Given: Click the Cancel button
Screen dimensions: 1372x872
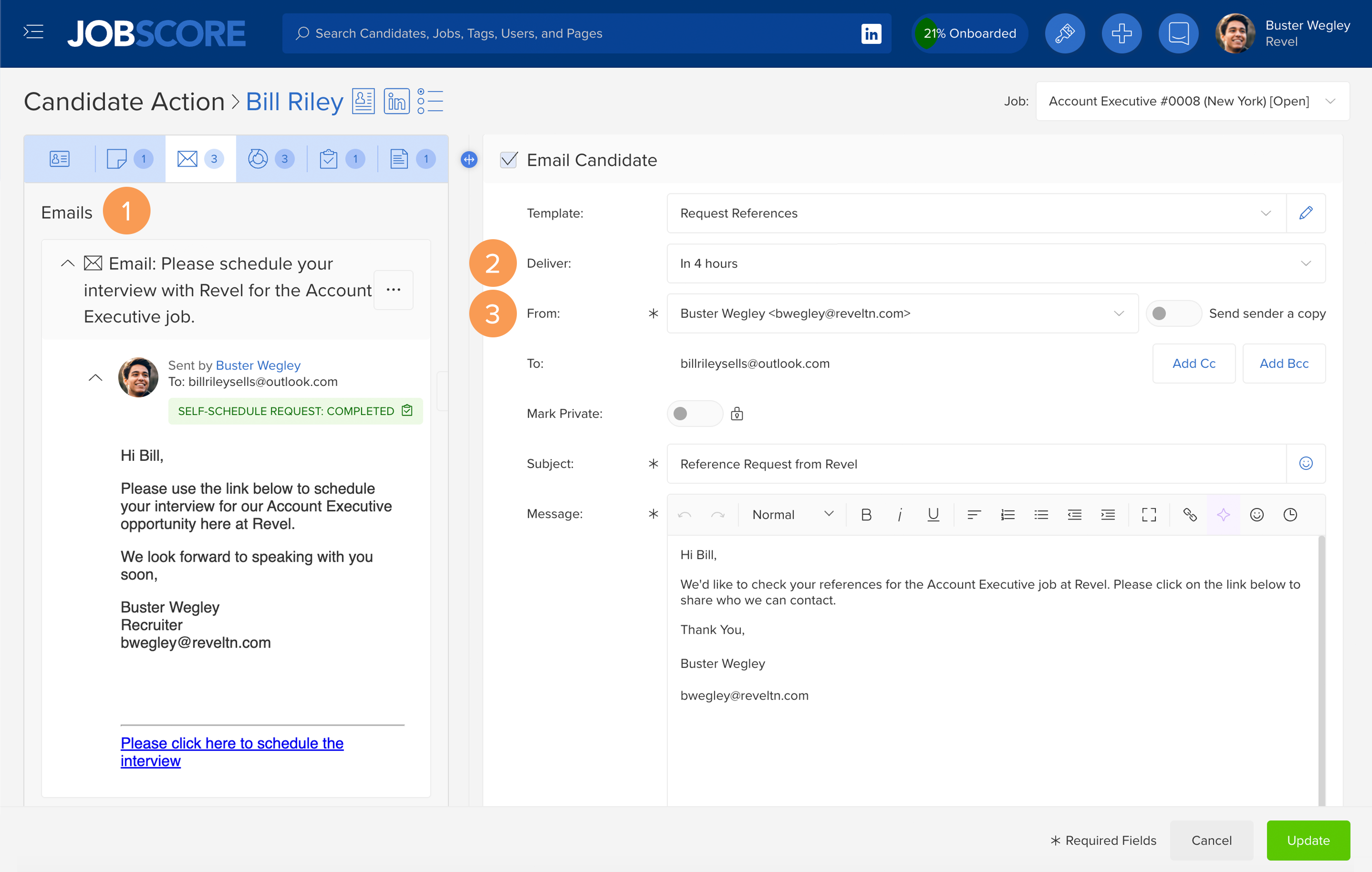Looking at the screenshot, I should [1211, 840].
